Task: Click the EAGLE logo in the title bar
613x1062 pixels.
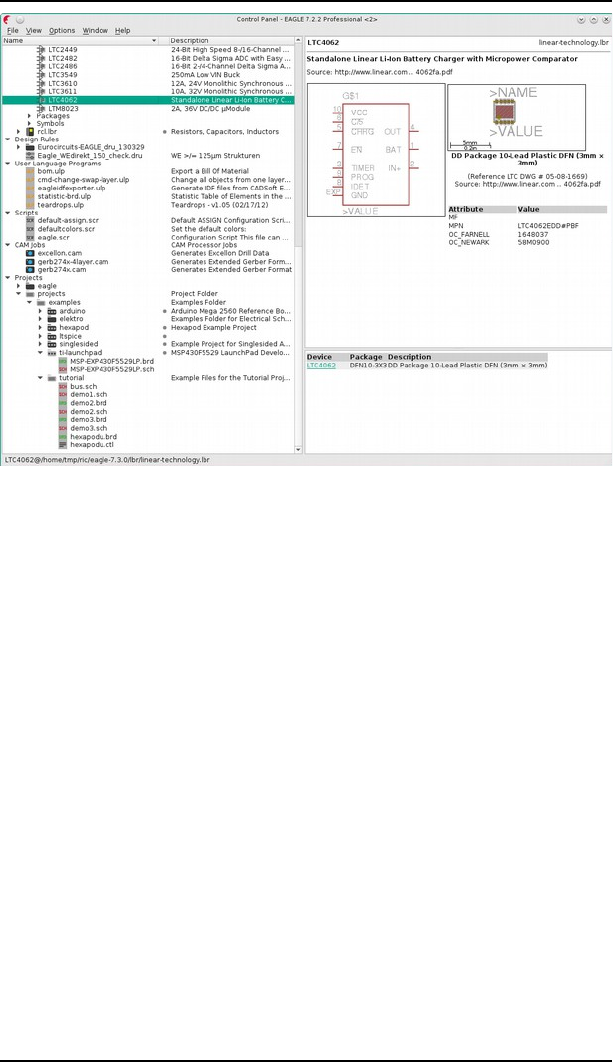Action: click(x=7, y=20)
